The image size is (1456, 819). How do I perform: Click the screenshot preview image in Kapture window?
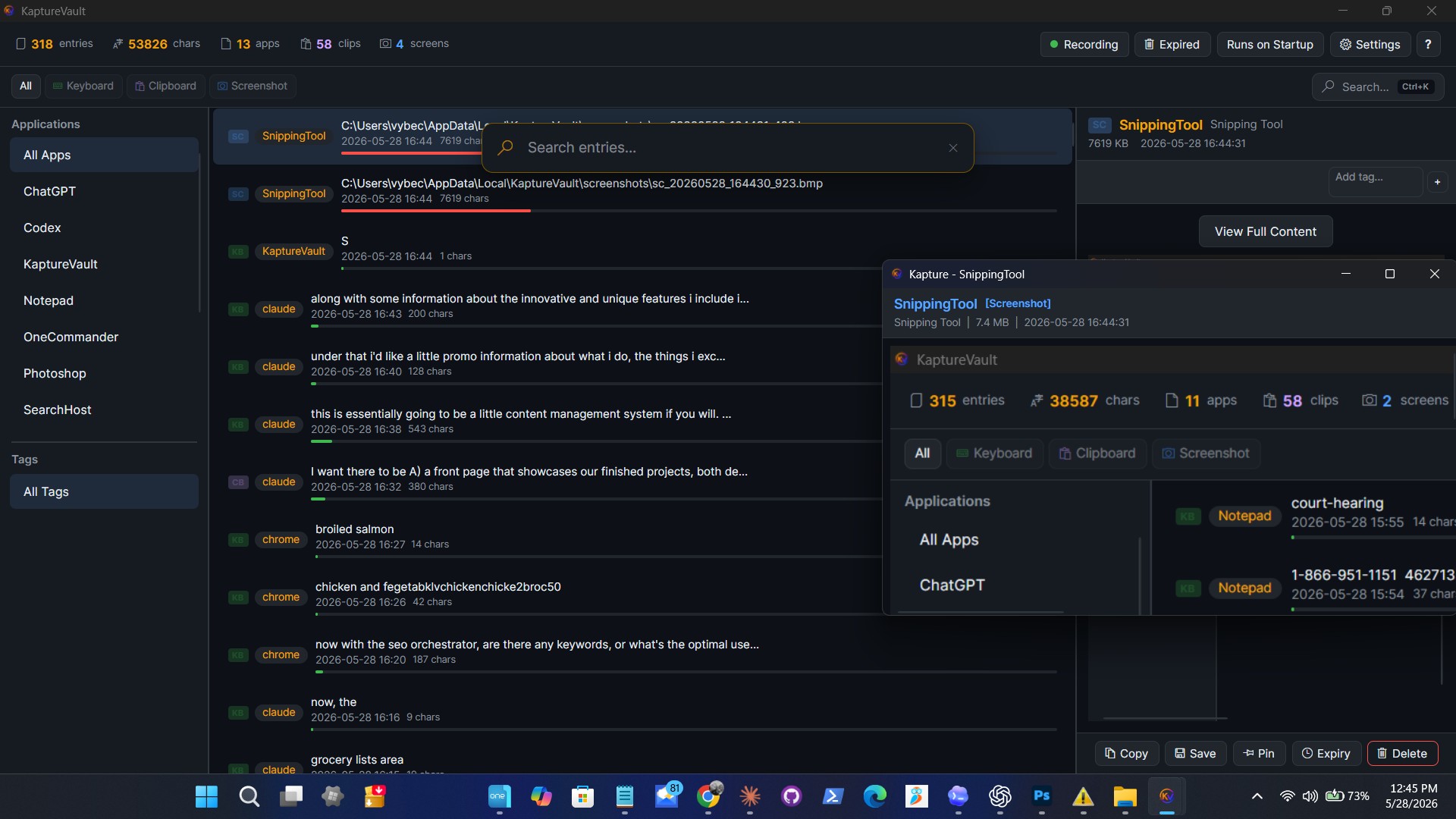point(1172,479)
